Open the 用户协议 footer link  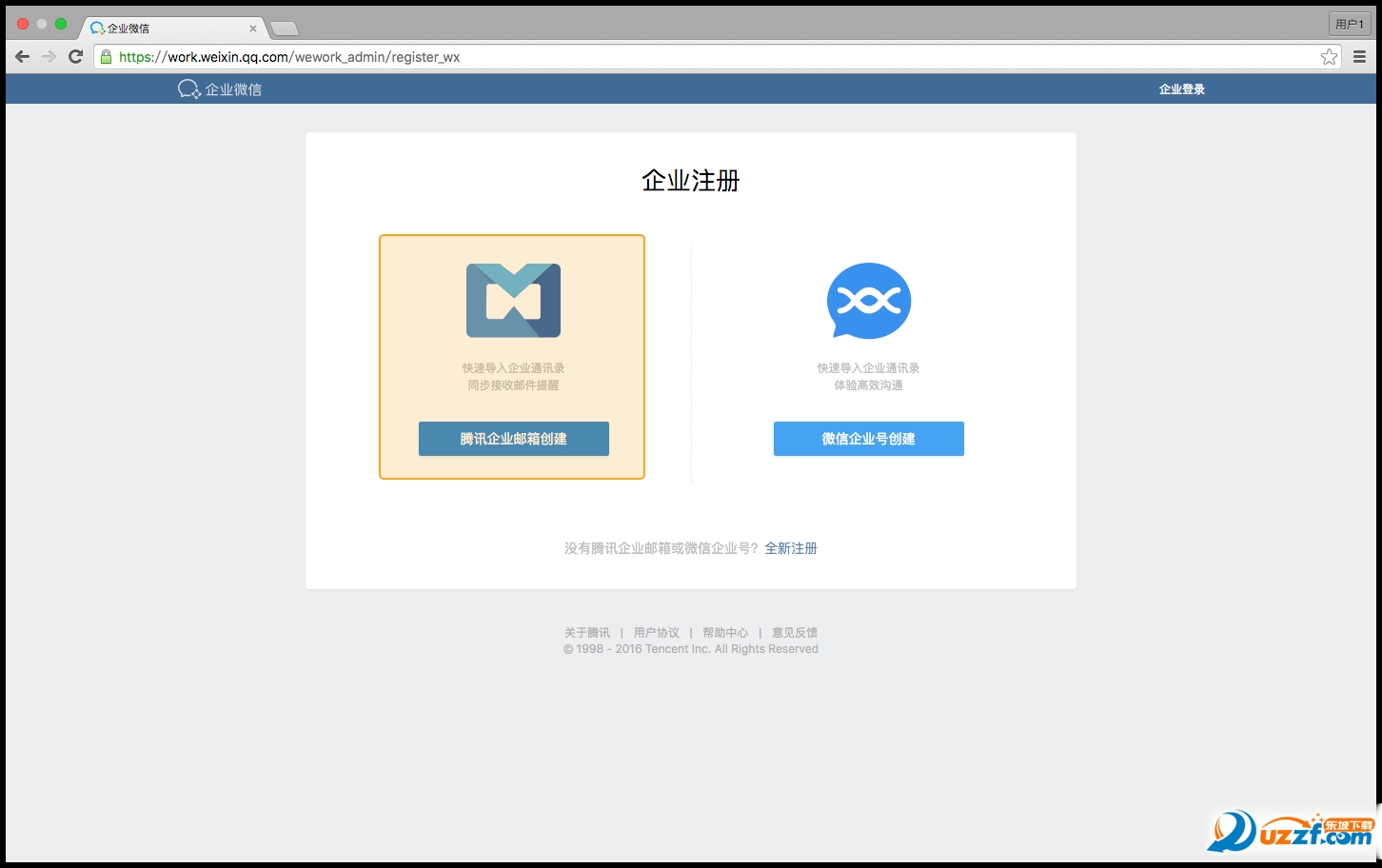click(x=657, y=633)
